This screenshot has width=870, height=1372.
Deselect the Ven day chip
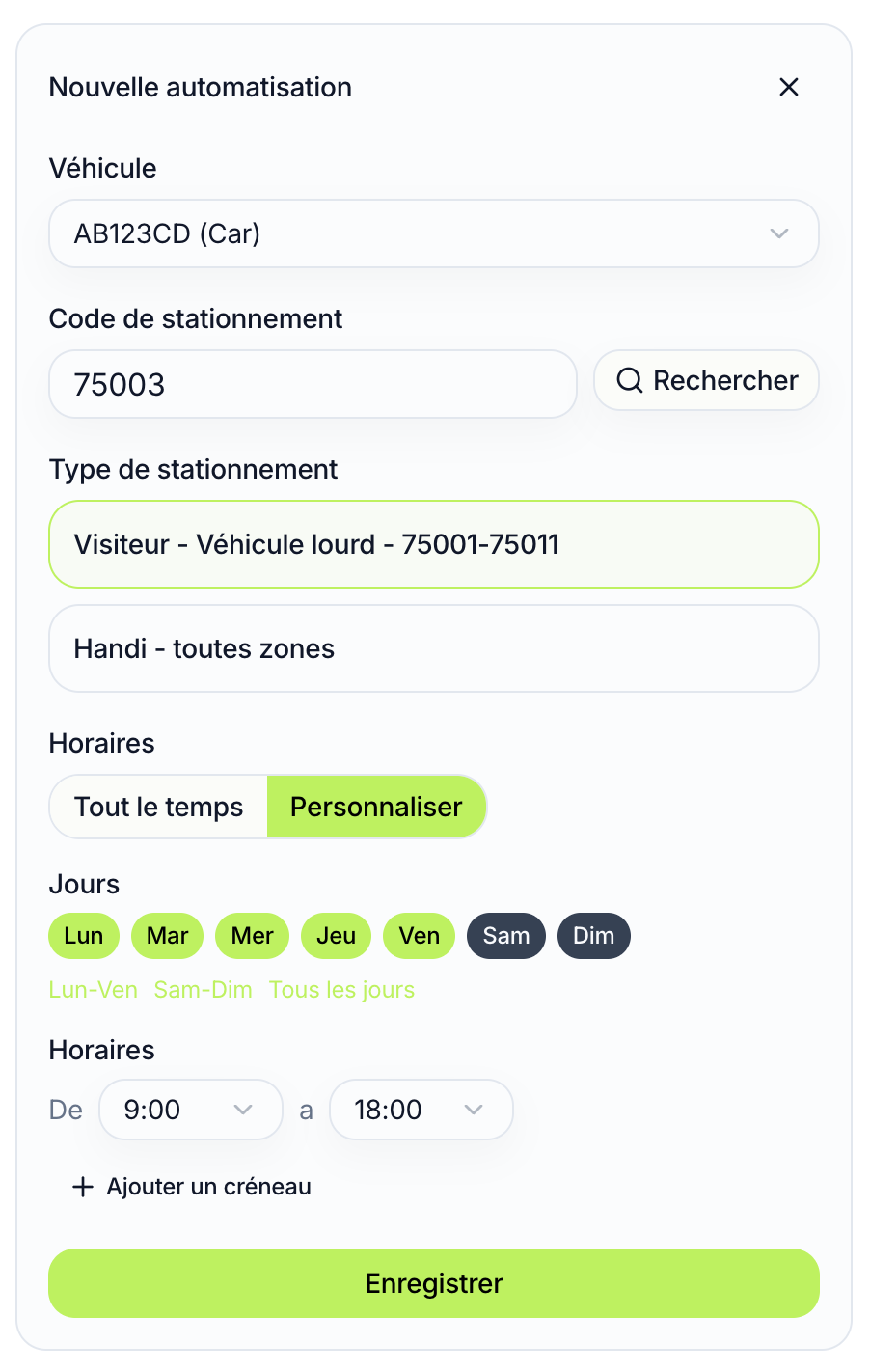(419, 936)
